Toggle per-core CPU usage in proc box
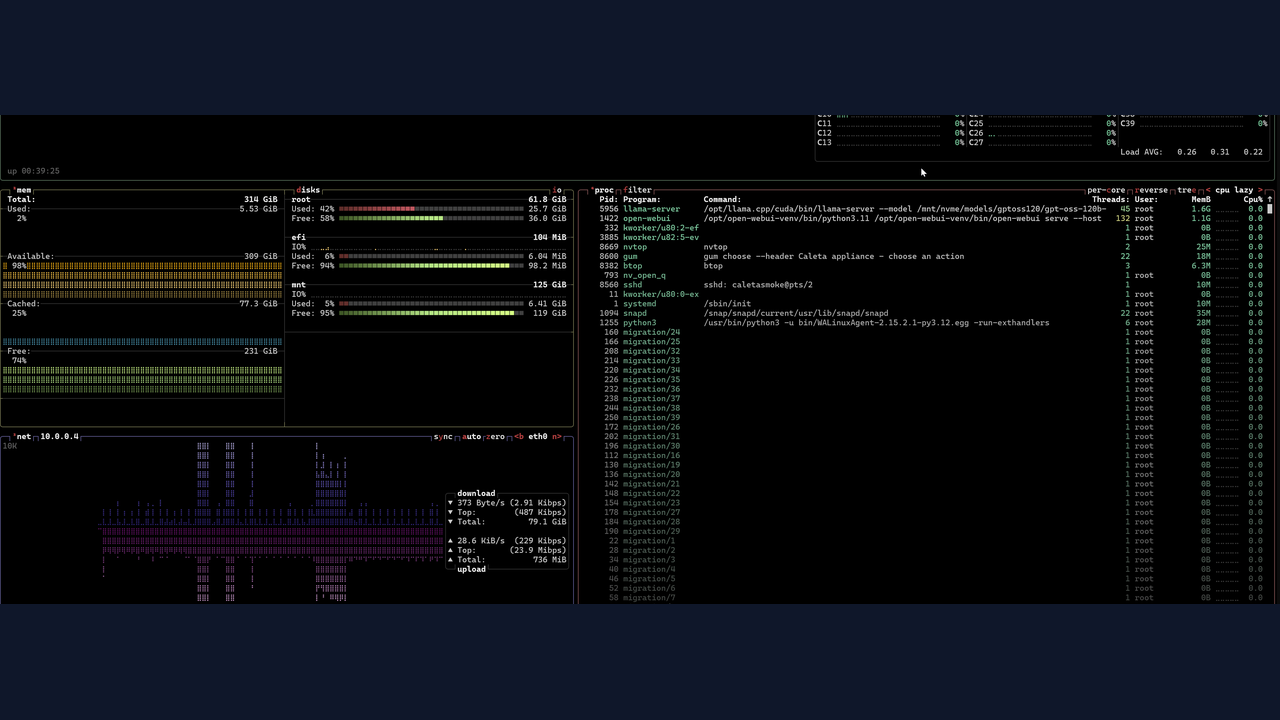Image resolution: width=1280 pixels, height=720 pixels. tap(1107, 190)
